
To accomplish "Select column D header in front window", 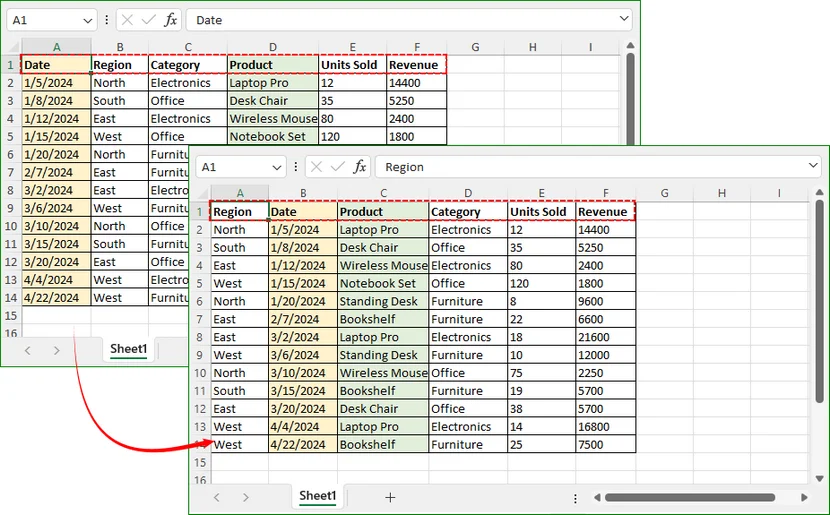I will 468,193.
